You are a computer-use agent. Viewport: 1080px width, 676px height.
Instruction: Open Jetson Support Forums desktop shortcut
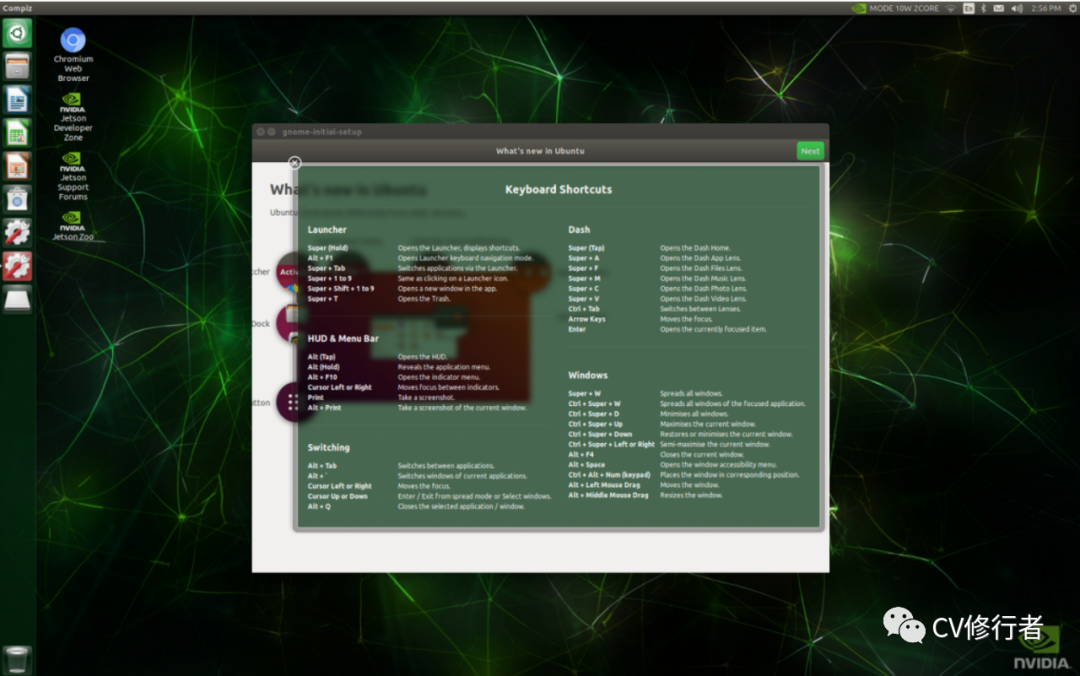[73, 176]
